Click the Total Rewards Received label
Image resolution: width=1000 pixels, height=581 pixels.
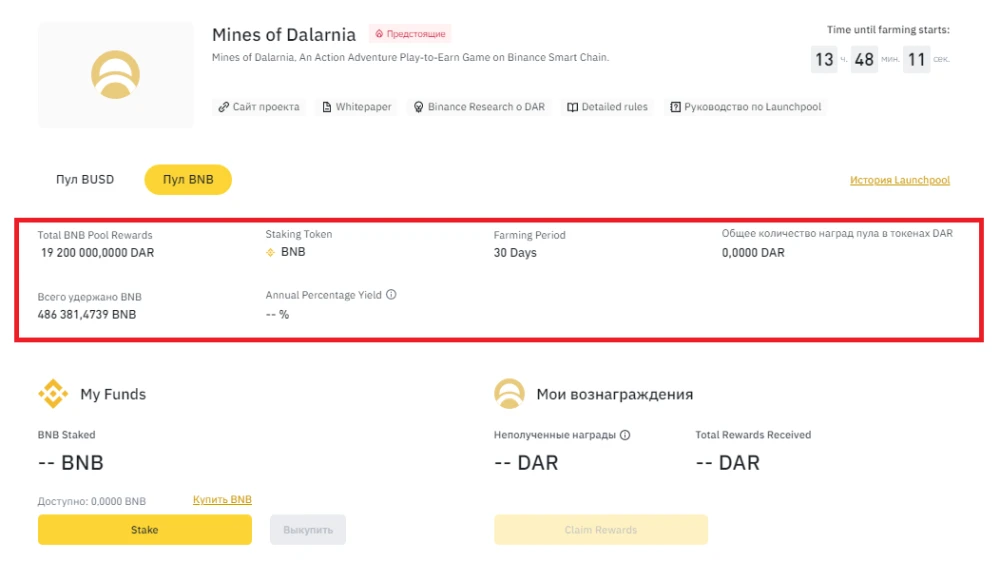click(753, 435)
